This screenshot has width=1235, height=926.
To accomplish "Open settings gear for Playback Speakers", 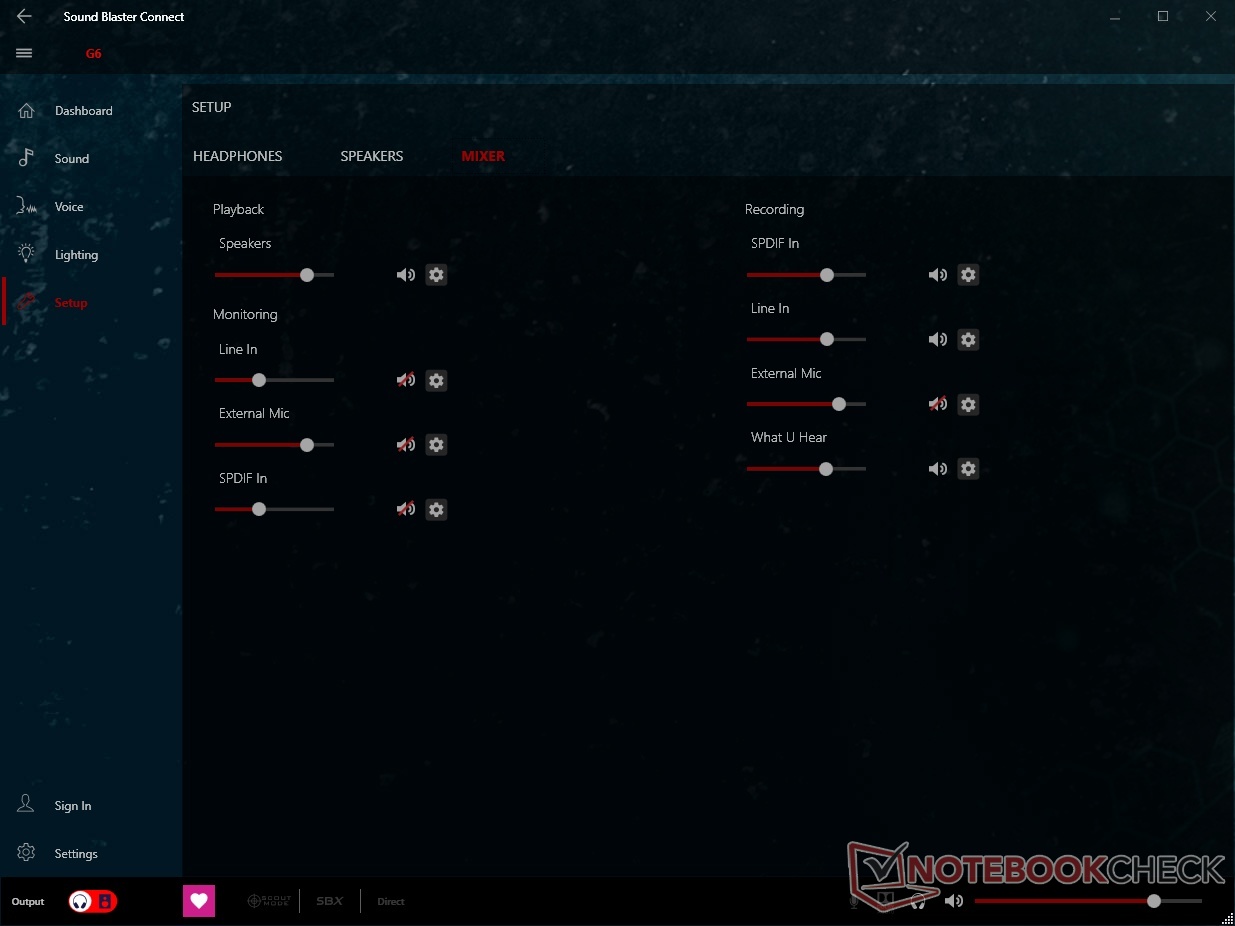I will pyautogui.click(x=436, y=275).
